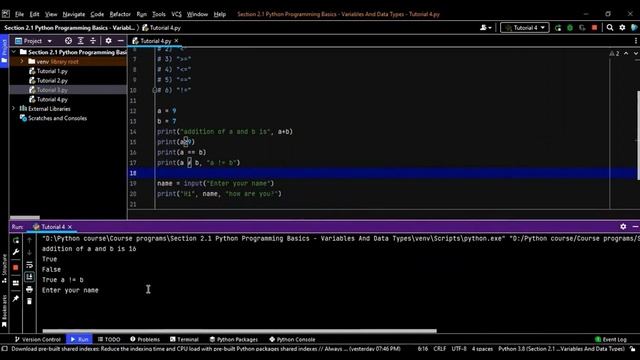Click the Section 2.1 project breadcrumb
Image resolution: width=640 pixels, height=360 pixels.
[69, 28]
